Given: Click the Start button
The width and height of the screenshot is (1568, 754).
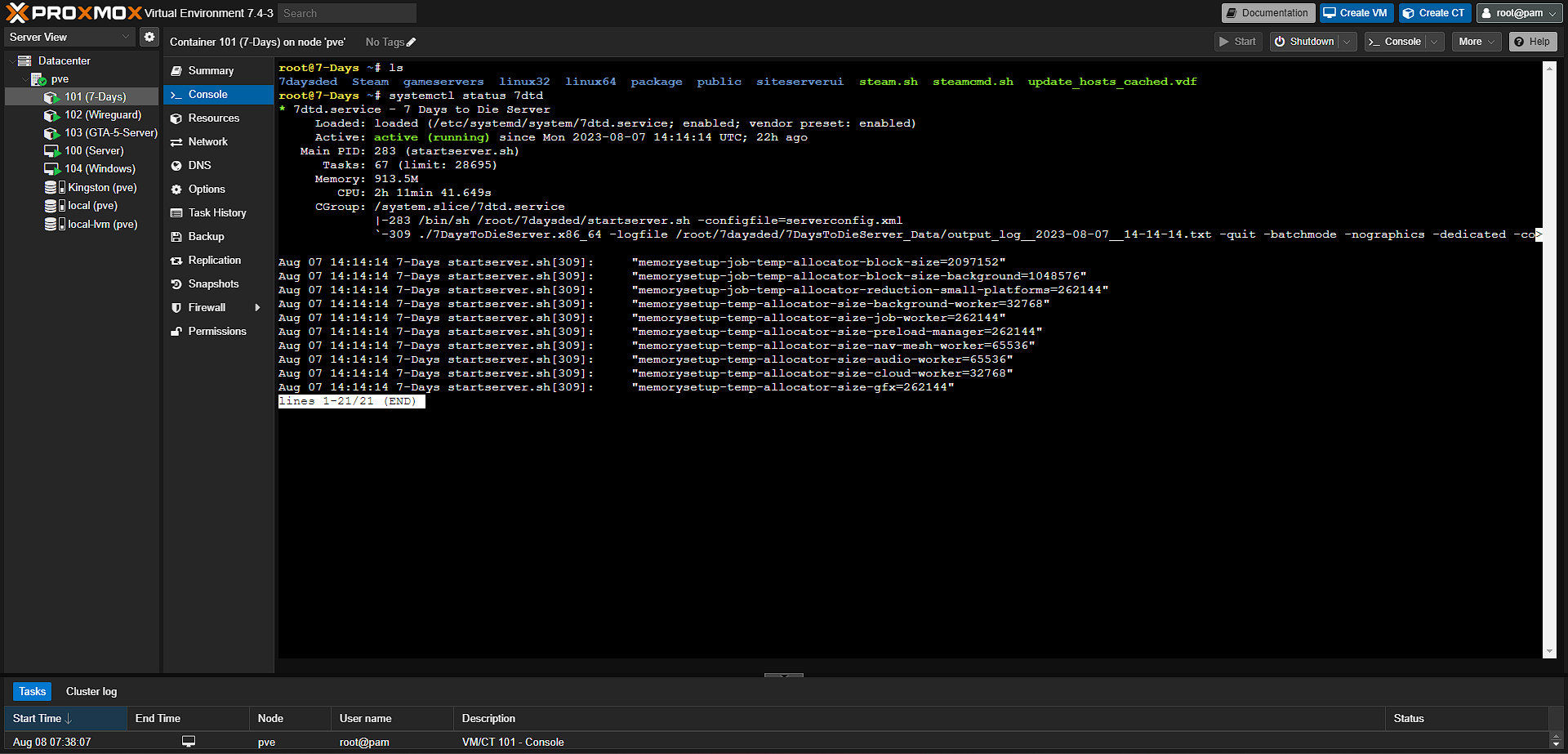Looking at the screenshot, I should (x=1238, y=42).
